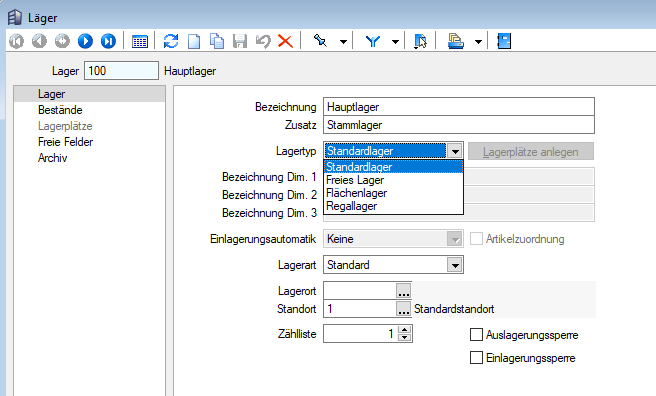
Task: Click the search pointer tool icon
Action: coord(320,41)
